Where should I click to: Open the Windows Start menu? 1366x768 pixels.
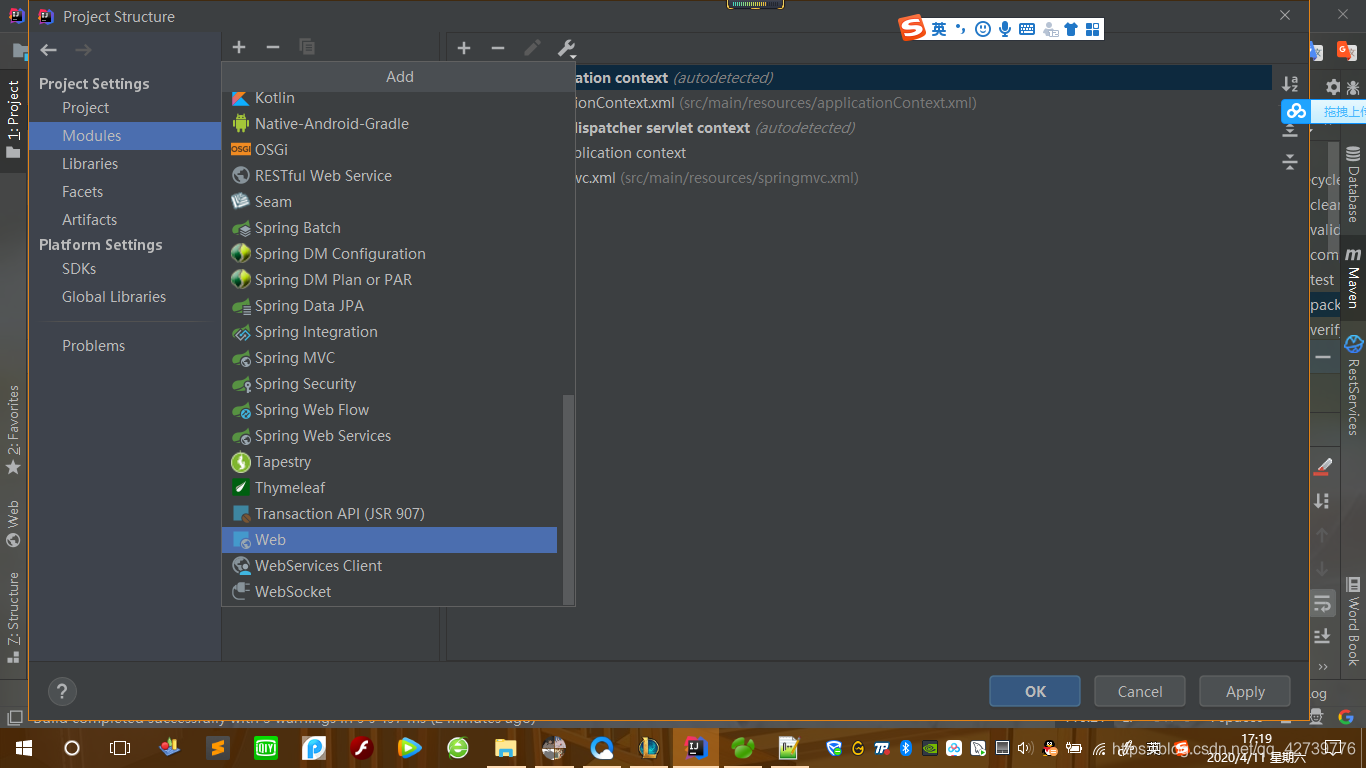point(23,748)
